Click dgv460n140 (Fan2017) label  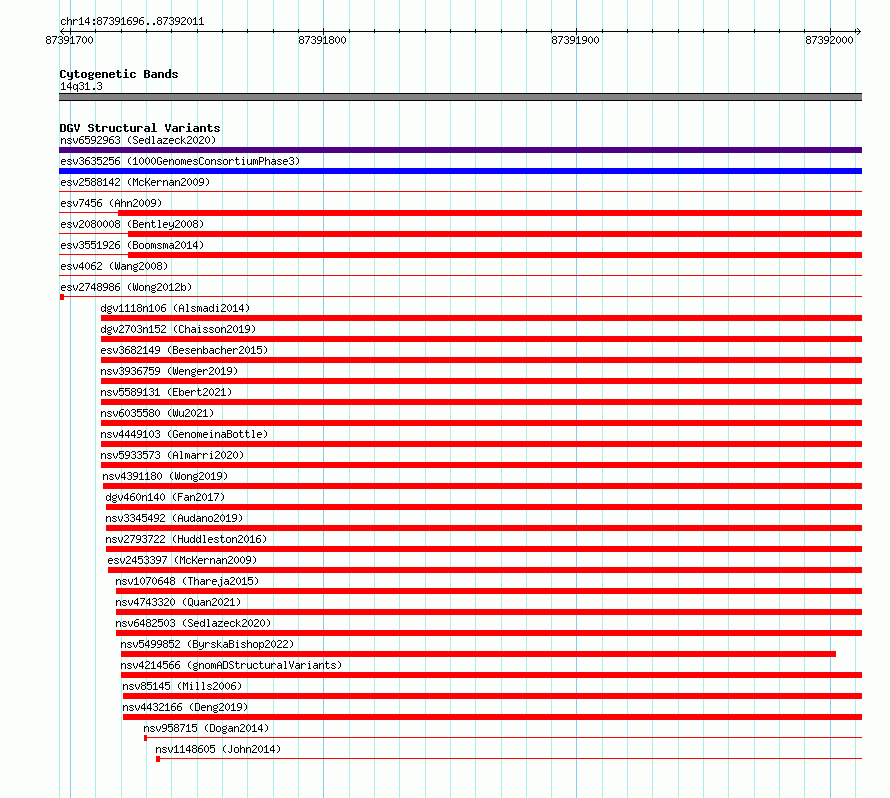(x=165, y=497)
